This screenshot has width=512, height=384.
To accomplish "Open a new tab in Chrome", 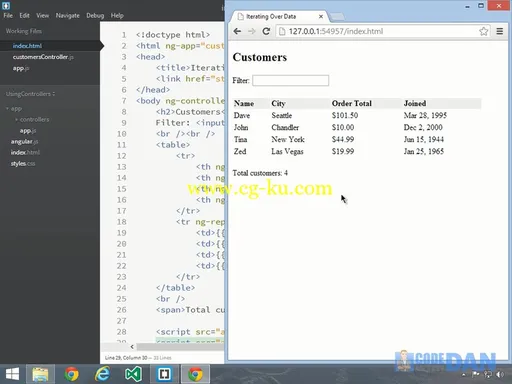I will pos(337,16).
